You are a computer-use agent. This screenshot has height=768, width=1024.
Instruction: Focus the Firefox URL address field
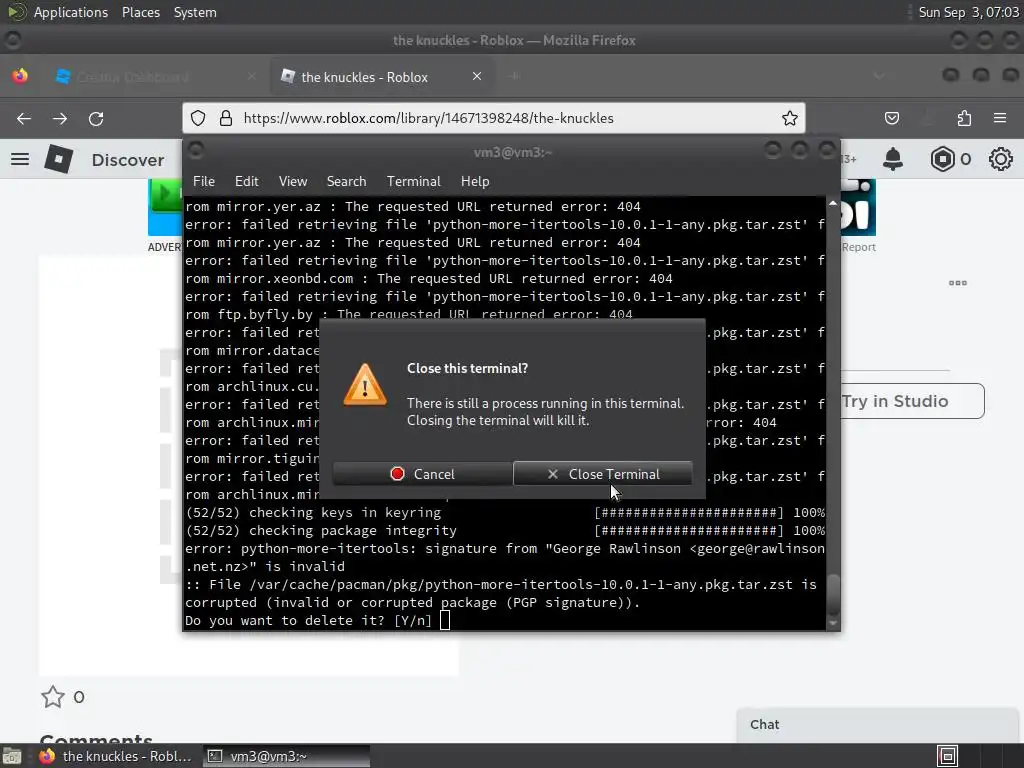[x=494, y=118]
